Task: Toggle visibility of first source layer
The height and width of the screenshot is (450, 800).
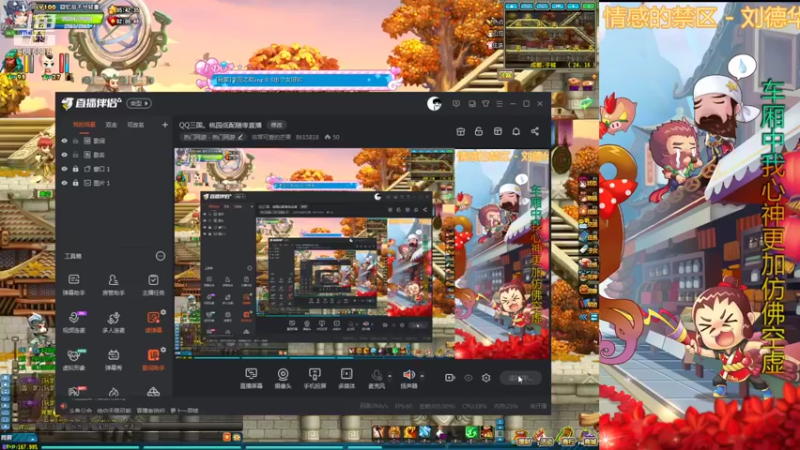Action: (x=64, y=140)
